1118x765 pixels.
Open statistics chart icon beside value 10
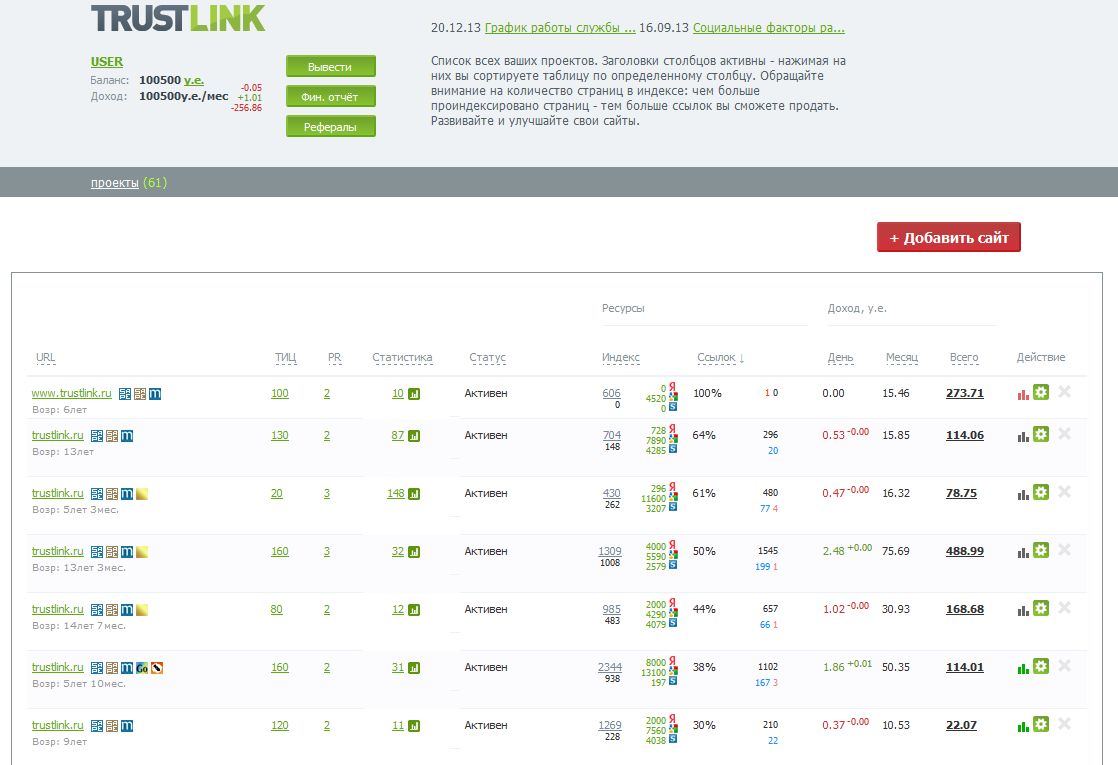click(414, 394)
